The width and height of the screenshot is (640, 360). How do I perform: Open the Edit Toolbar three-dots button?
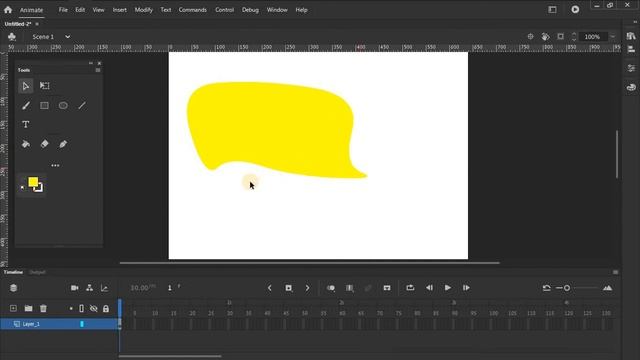(x=55, y=165)
